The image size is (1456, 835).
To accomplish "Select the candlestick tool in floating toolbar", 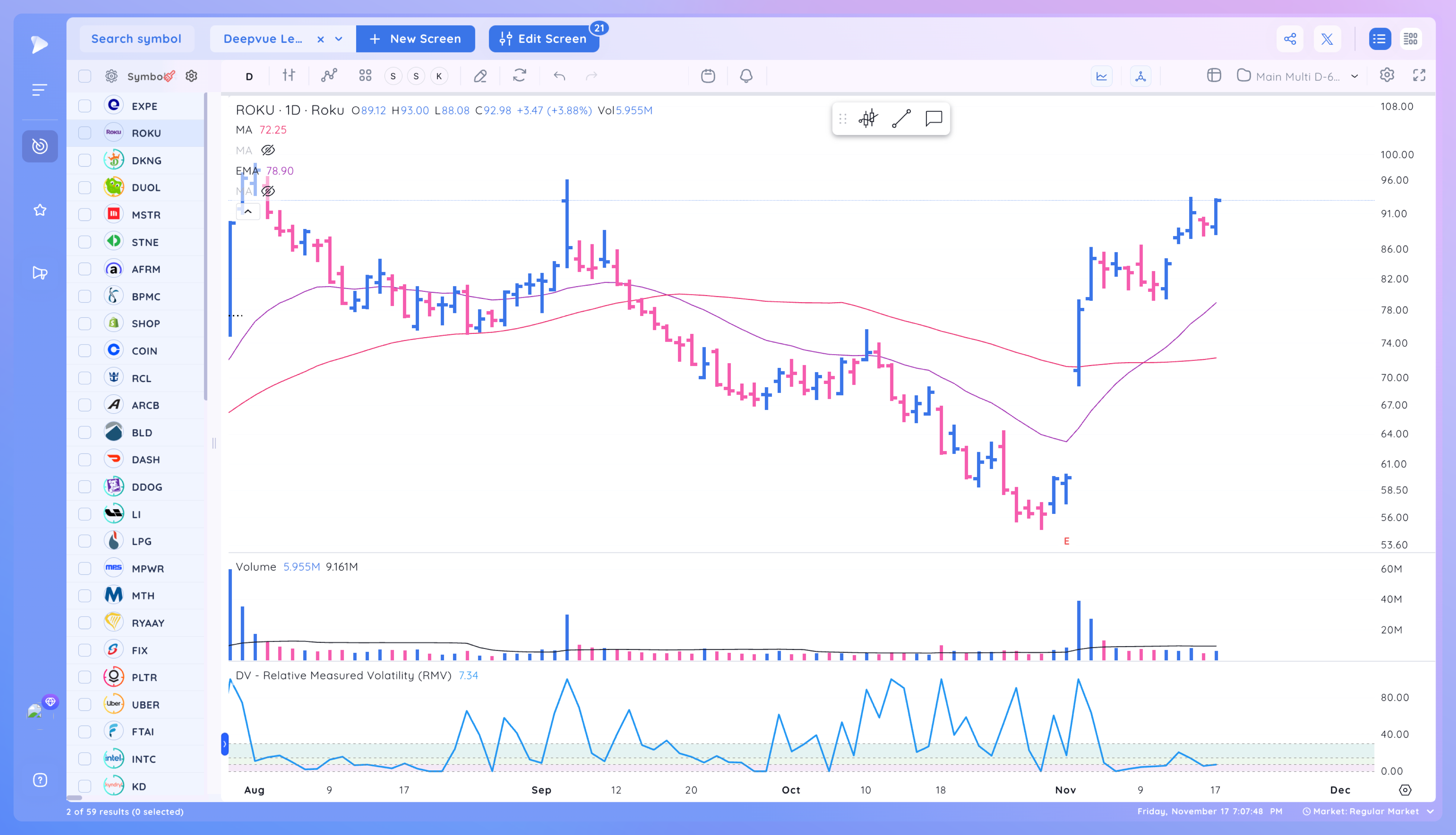I will click(x=868, y=119).
